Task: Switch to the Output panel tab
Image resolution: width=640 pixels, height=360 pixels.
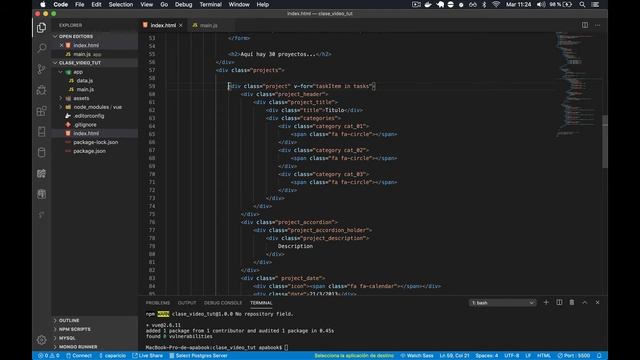Action: 187,303
